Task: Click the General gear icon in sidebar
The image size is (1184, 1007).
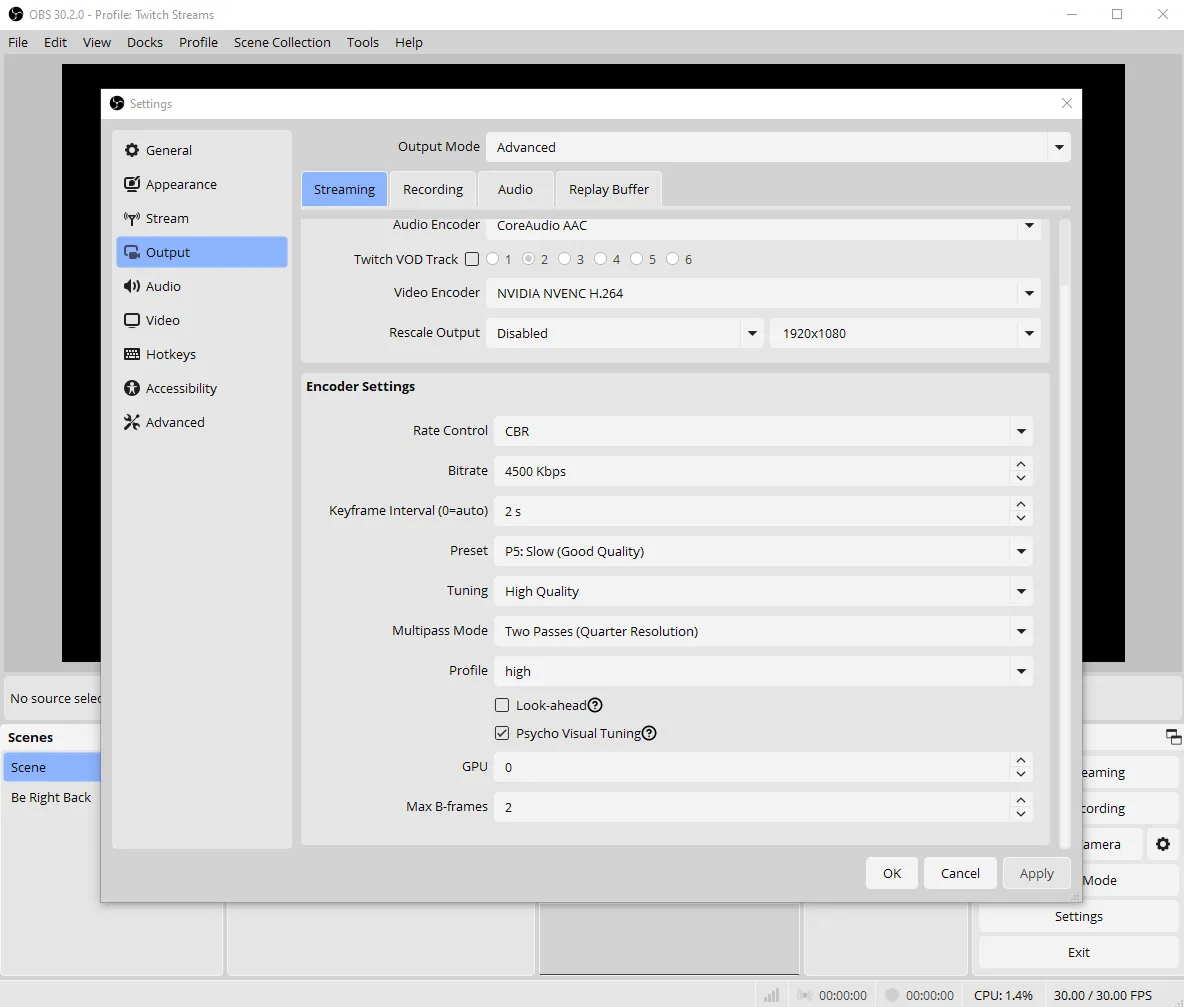Action: [132, 150]
